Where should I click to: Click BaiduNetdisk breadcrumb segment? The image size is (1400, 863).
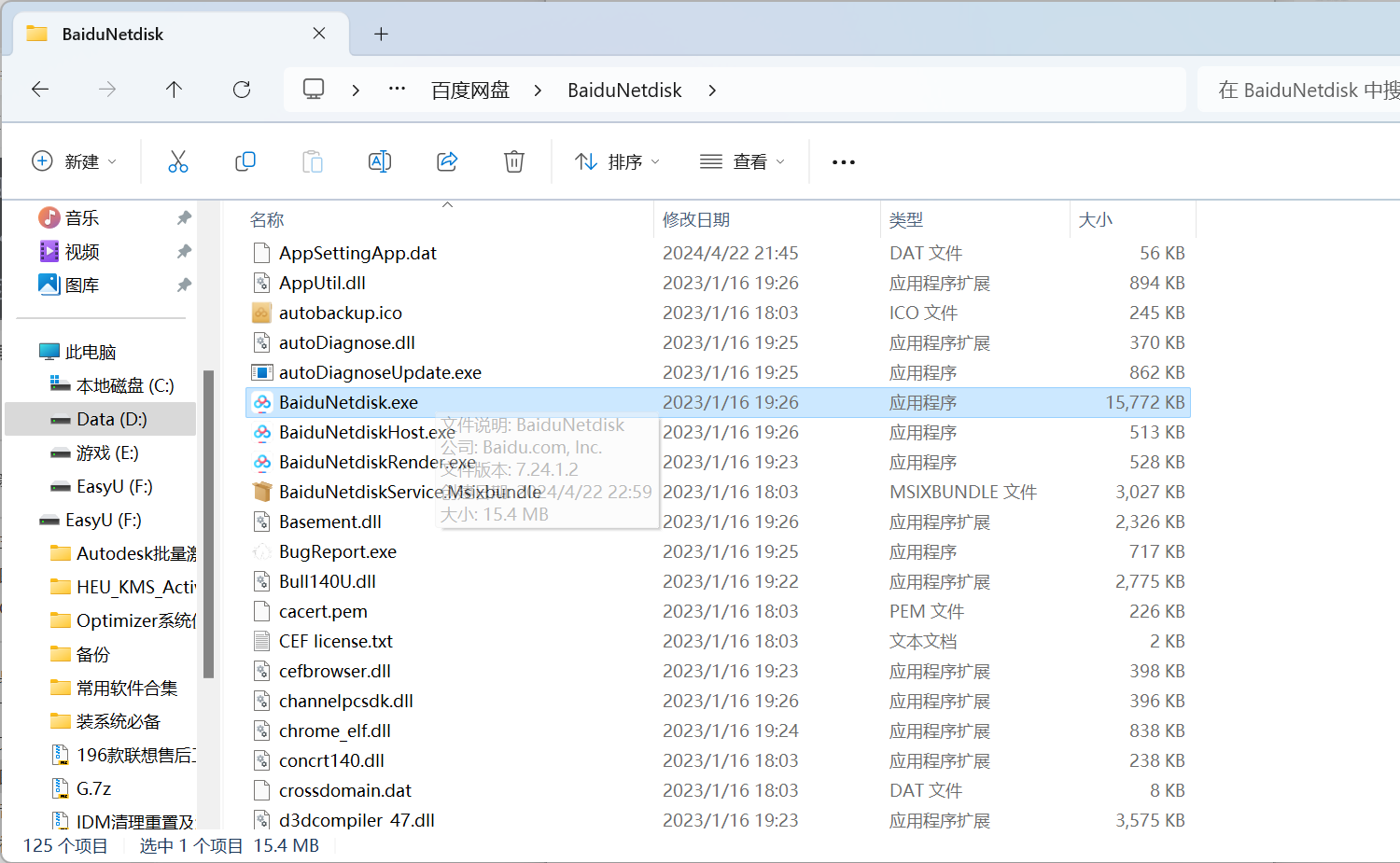624,90
